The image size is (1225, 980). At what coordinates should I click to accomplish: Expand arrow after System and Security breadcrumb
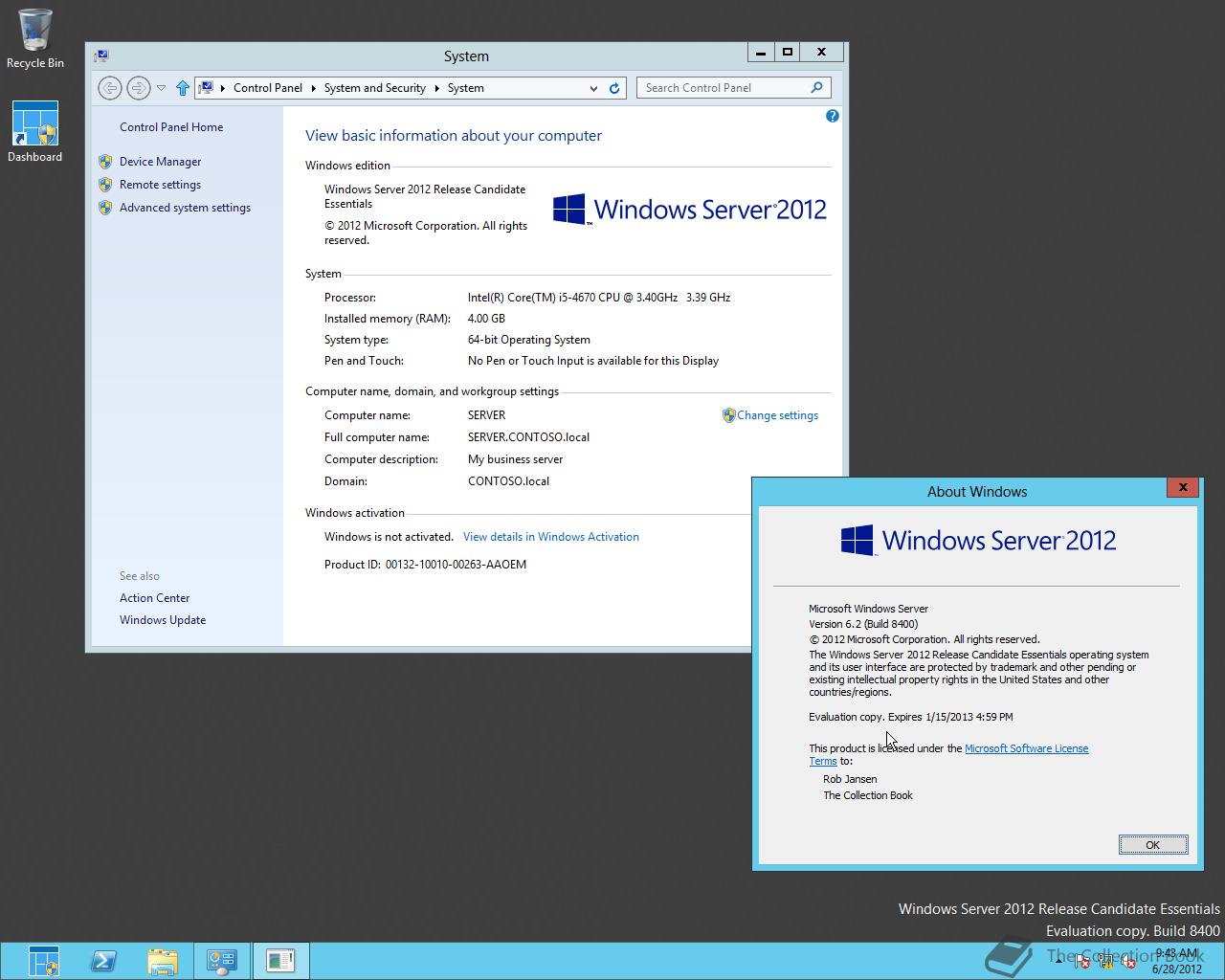coord(436,88)
